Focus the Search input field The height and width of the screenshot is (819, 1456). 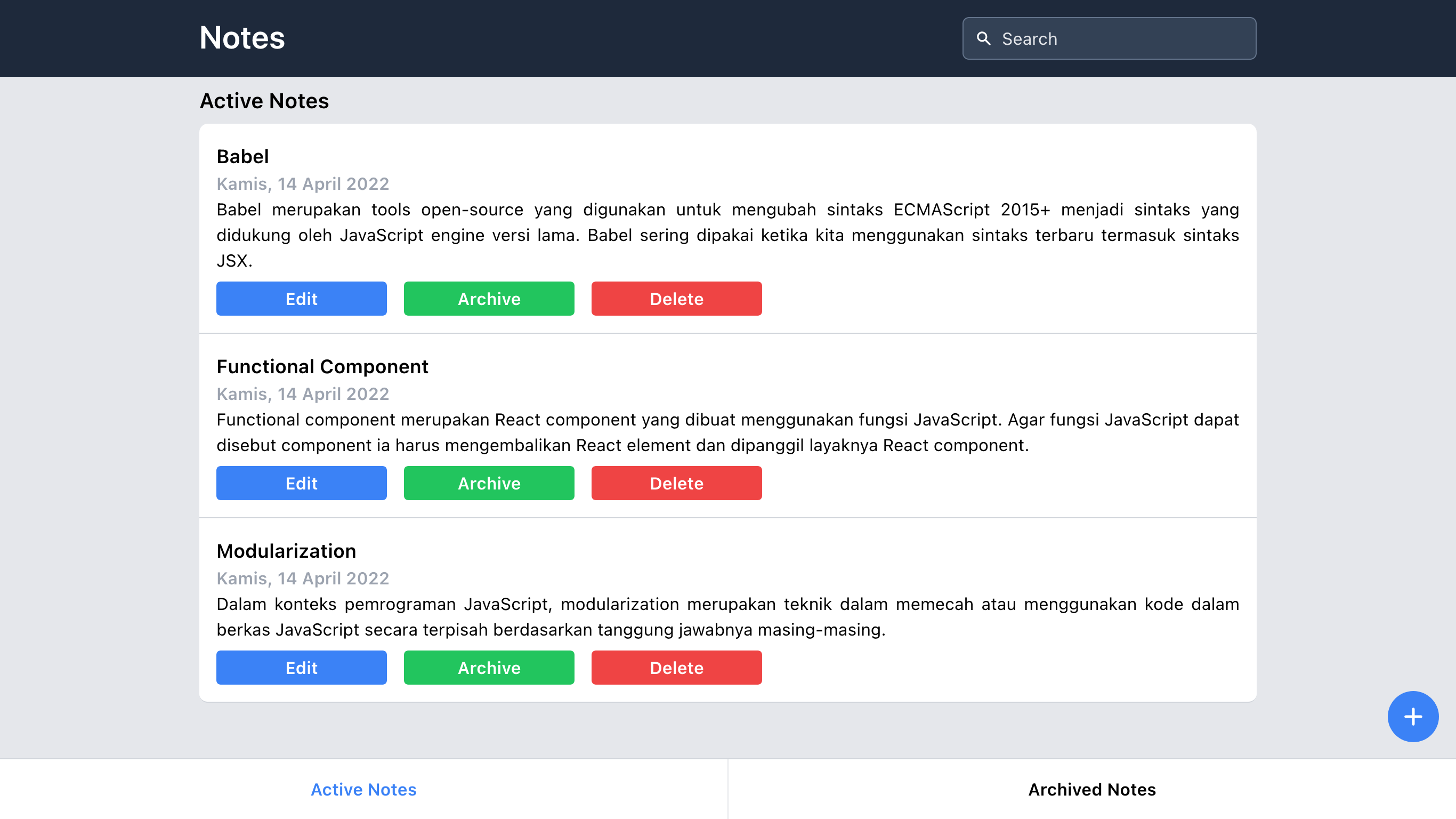tap(1122, 38)
